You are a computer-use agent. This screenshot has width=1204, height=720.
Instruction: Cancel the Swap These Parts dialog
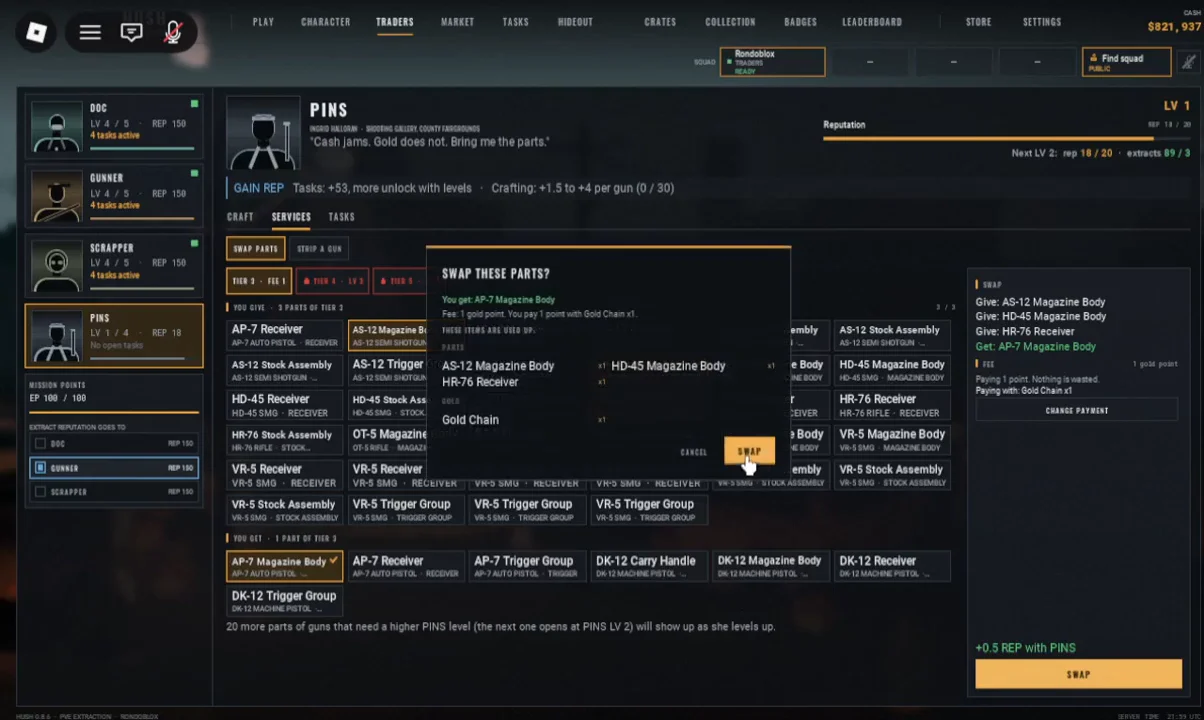[694, 452]
